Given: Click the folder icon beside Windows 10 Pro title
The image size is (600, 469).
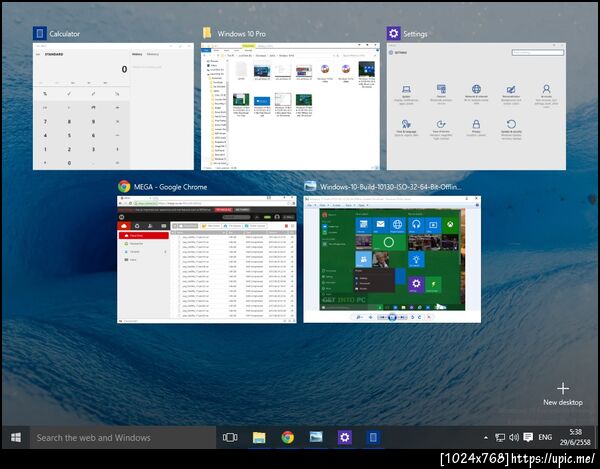Looking at the screenshot, I should point(207,33).
